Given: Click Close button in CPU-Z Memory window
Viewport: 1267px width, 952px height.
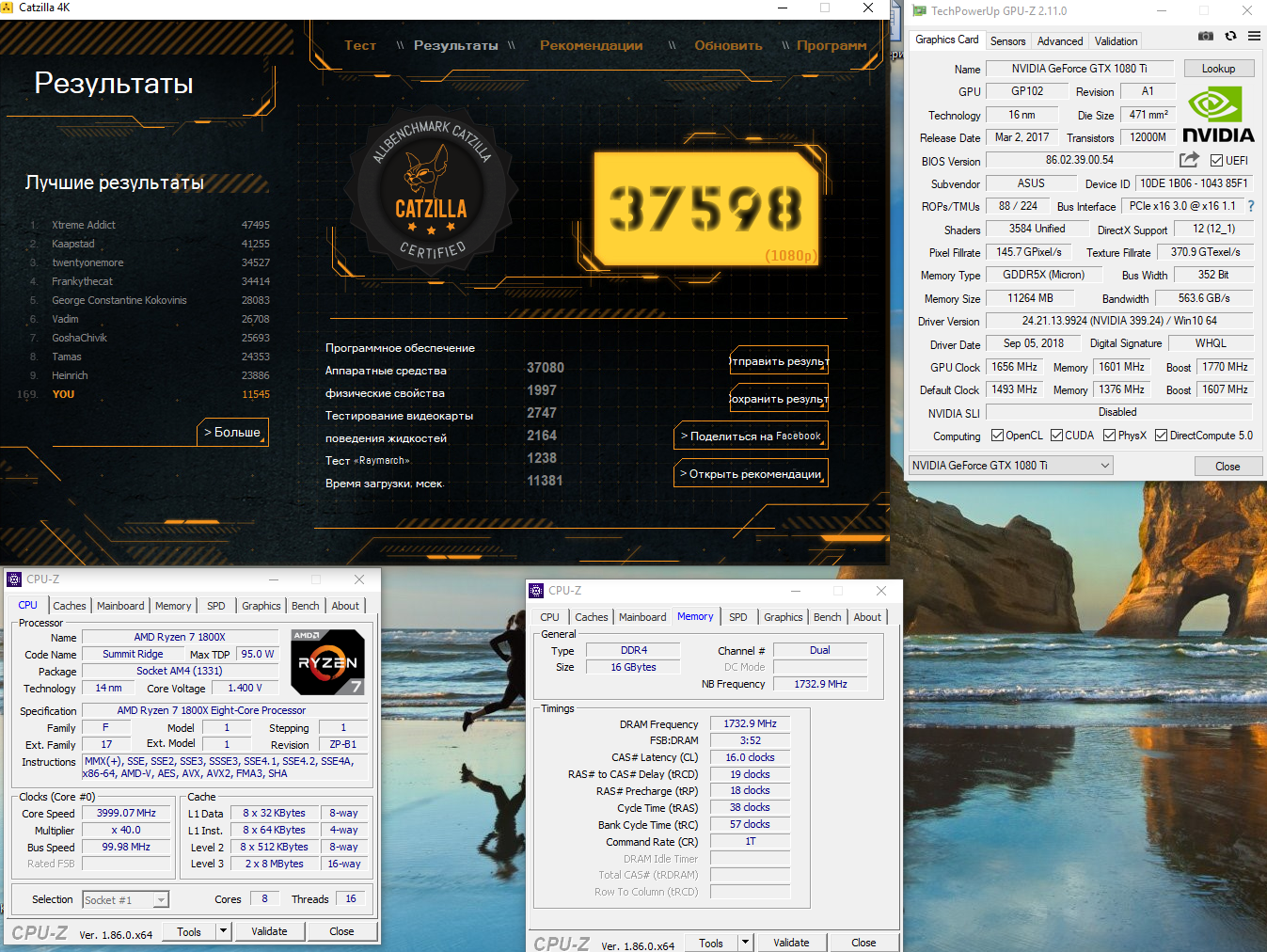Looking at the screenshot, I should [863, 943].
